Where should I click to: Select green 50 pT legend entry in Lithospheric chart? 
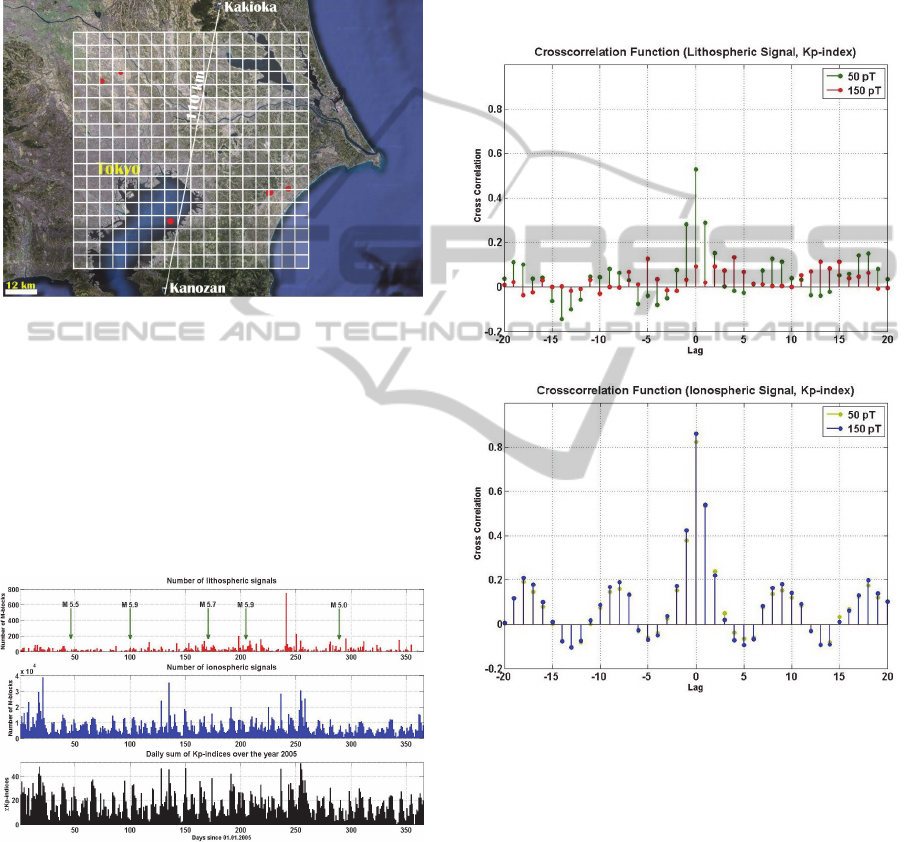tap(857, 76)
